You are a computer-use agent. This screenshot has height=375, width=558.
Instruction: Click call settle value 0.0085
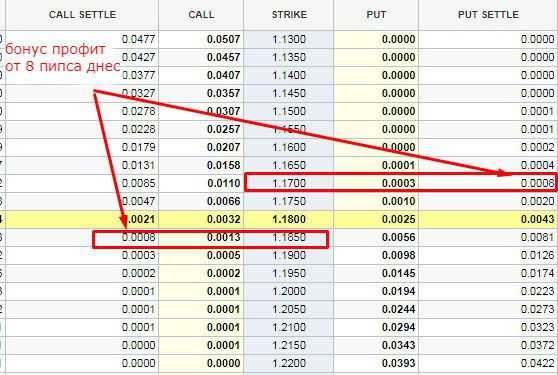(x=138, y=183)
